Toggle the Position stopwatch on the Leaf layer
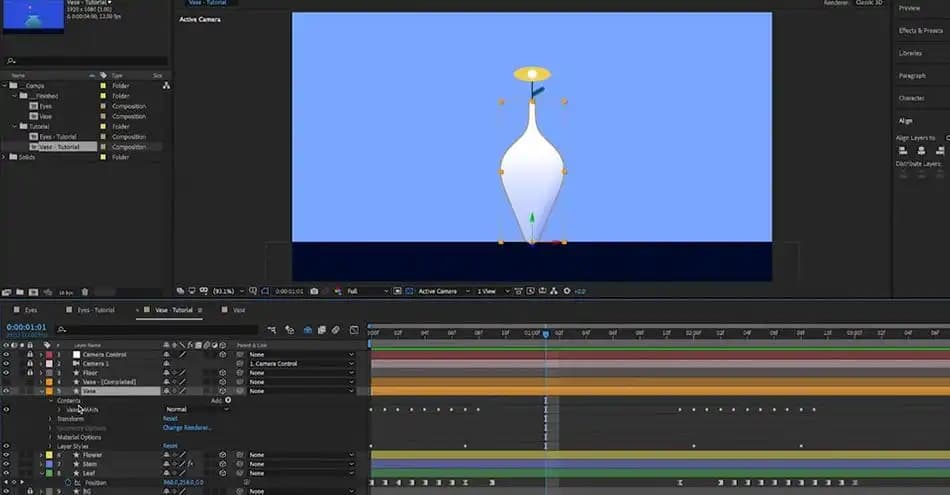The width and height of the screenshot is (950, 495). 68,483
